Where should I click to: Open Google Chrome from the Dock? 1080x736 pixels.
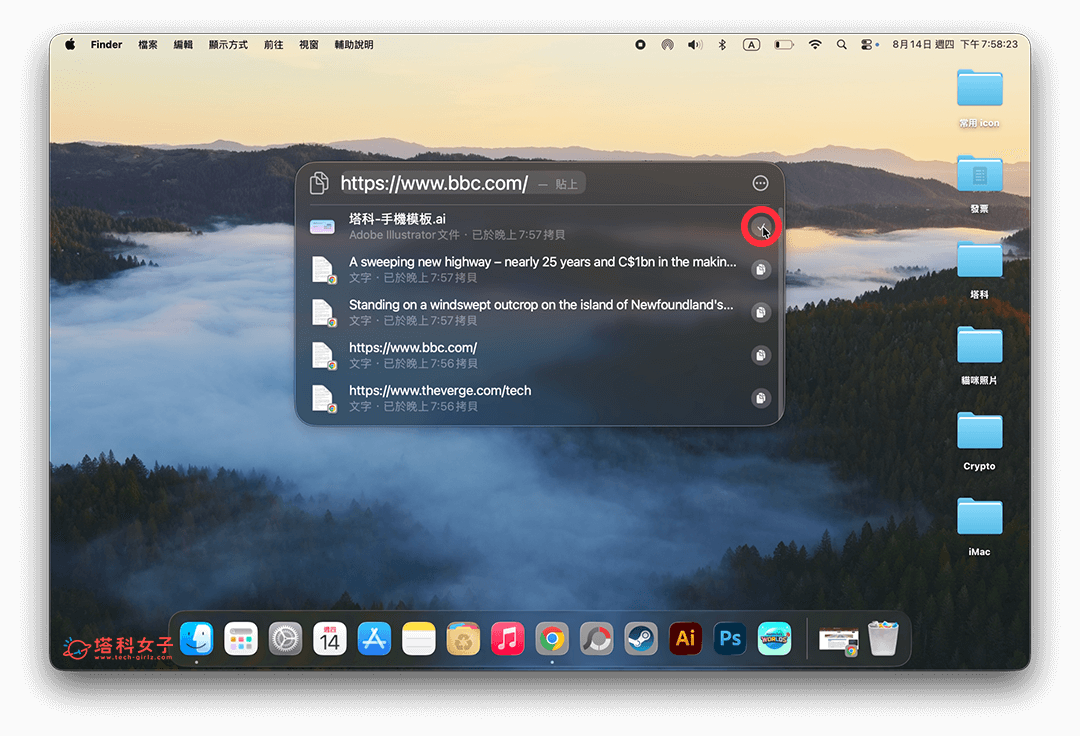(551, 638)
